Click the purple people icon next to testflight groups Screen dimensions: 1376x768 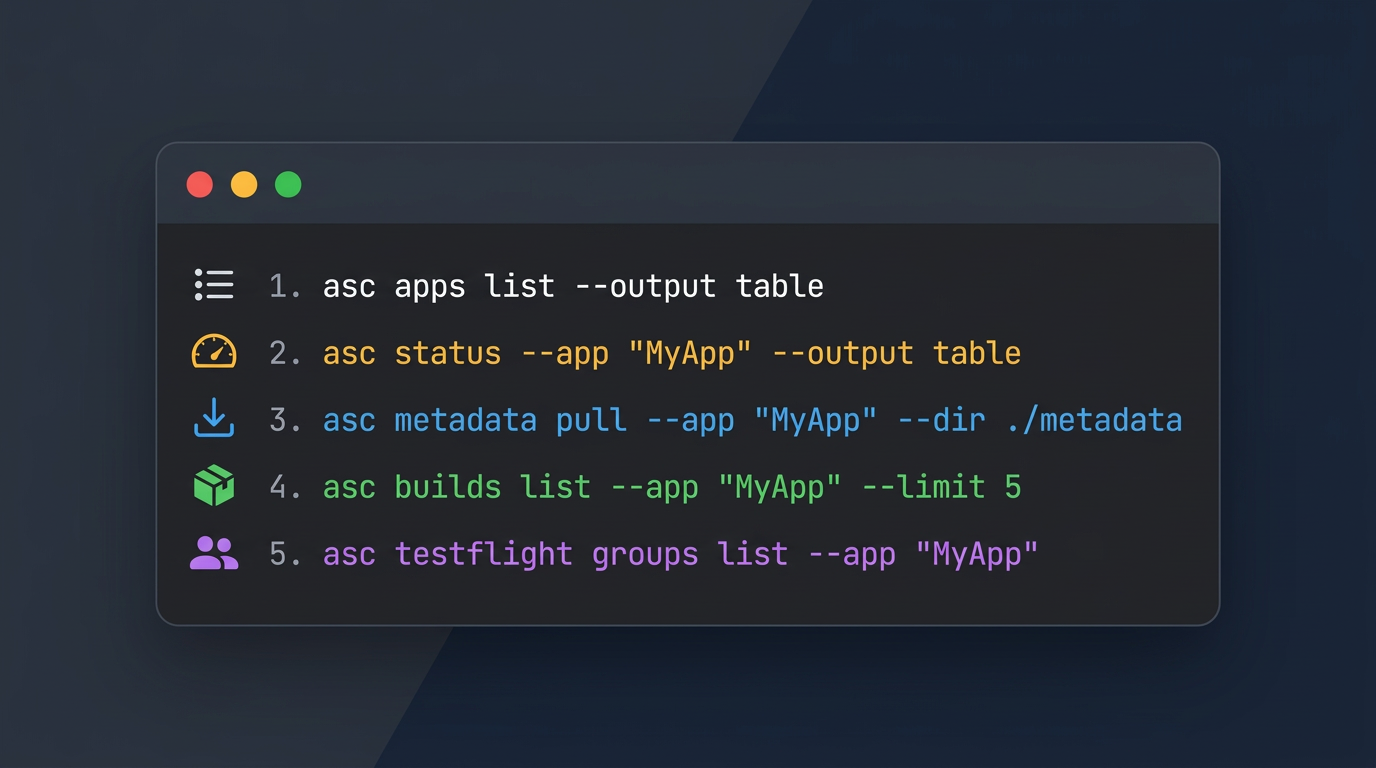213,554
